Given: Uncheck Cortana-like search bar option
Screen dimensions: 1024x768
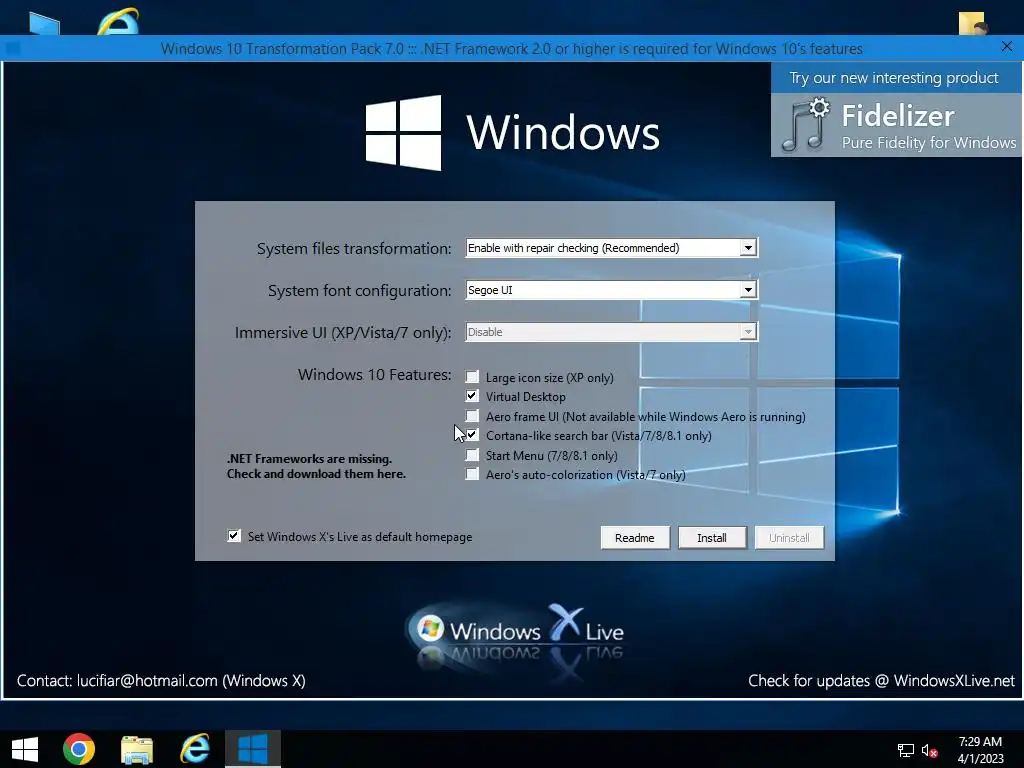Looking at the screenshot, I should 472,435.
